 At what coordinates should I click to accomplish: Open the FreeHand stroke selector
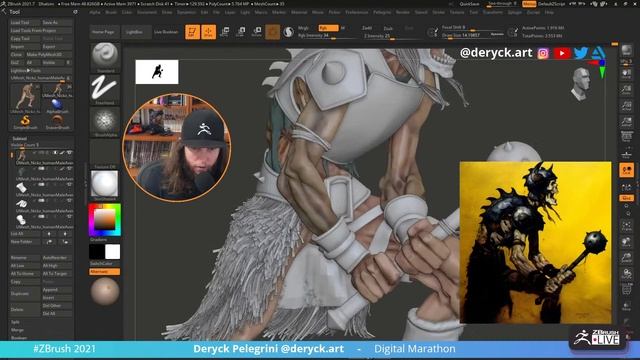click(x=105, y=90)
